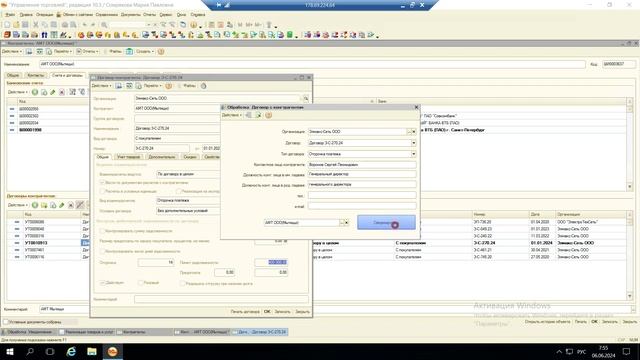The image size is (640, 360).
Task: Clear the Организация field with its X button
Action: [x=414, y=132]
